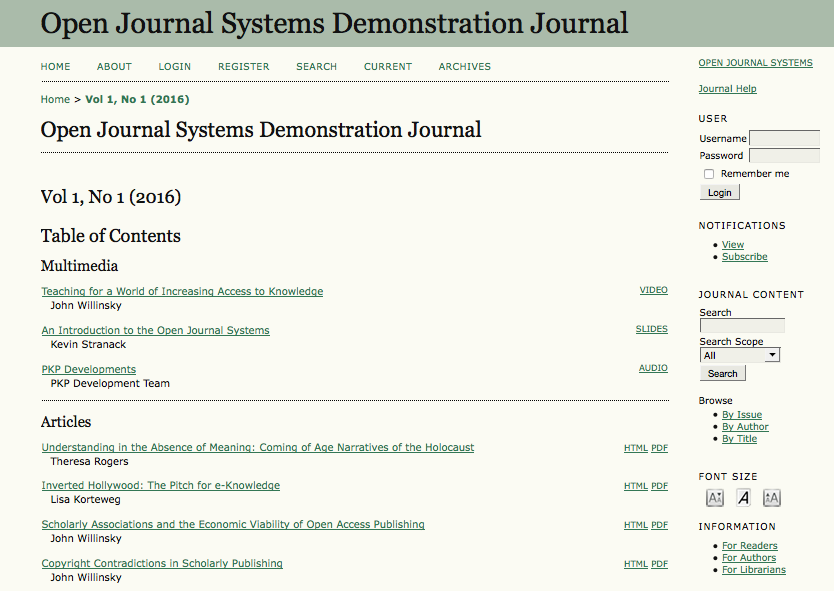Image resolution: width=834 pixels, height=591 pixels.
Task: Click the default font size icon
Action: click(x=743, y=498)
